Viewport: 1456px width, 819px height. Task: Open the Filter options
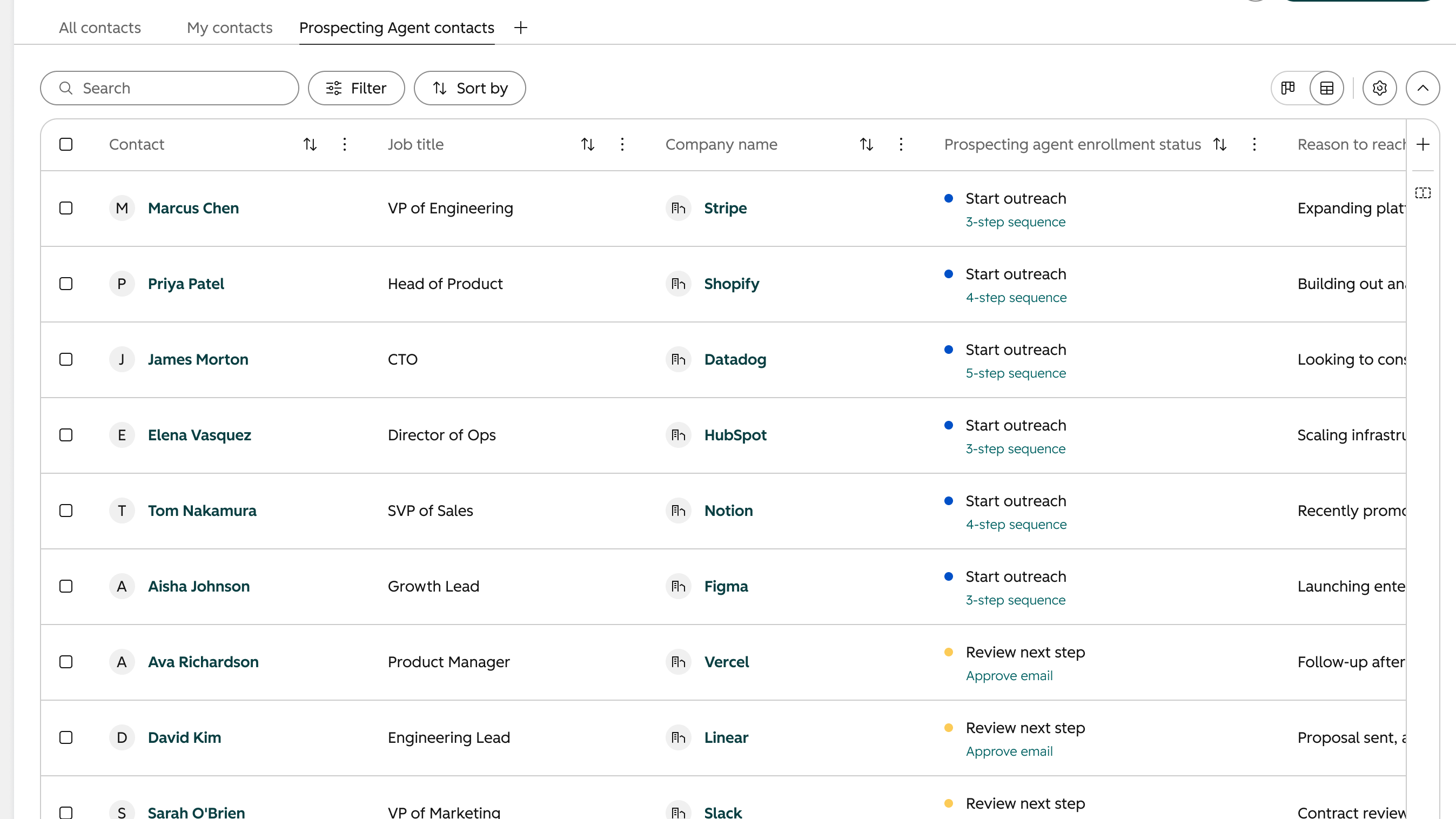pos(356,88)
